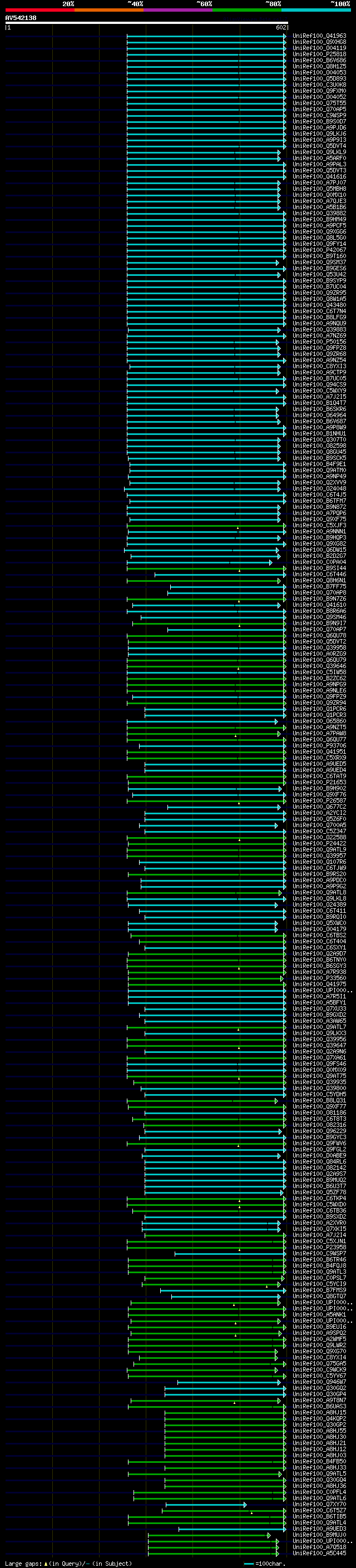
Task: Click the =100char. scale legend
Action: click(x=264, y=1563)
